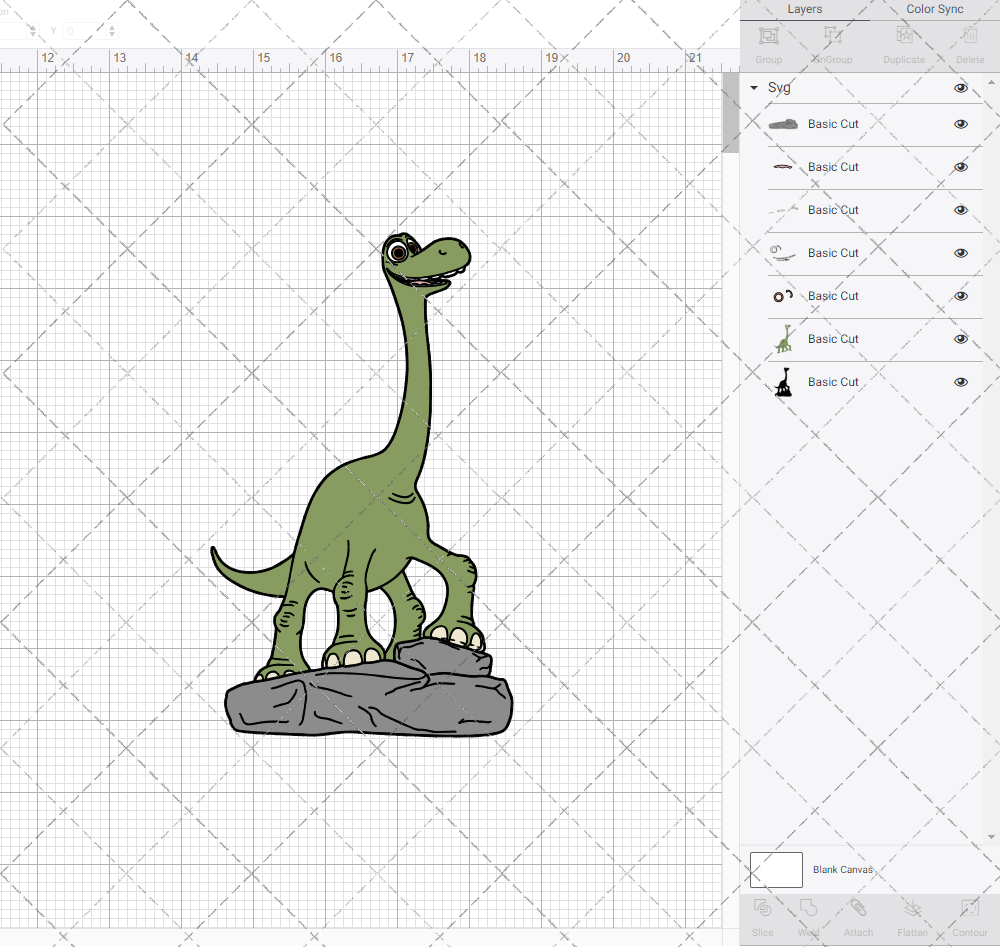Hide the Svg group with its eye toggle
This screenshot has height=947, width=1000.
(x=961, y=88)
